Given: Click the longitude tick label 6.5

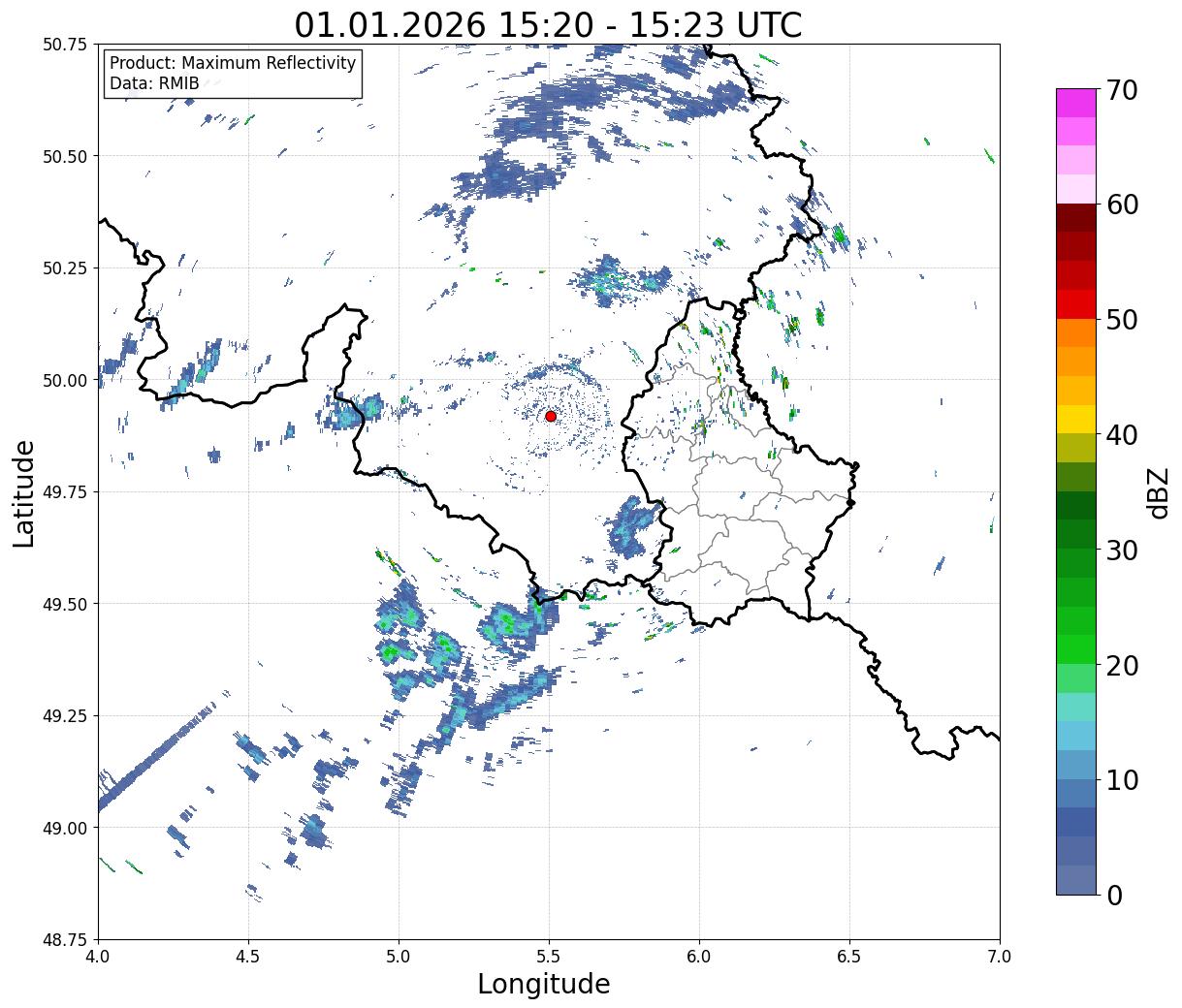Looking at the screenshot, I should click(x=849, y=957).
